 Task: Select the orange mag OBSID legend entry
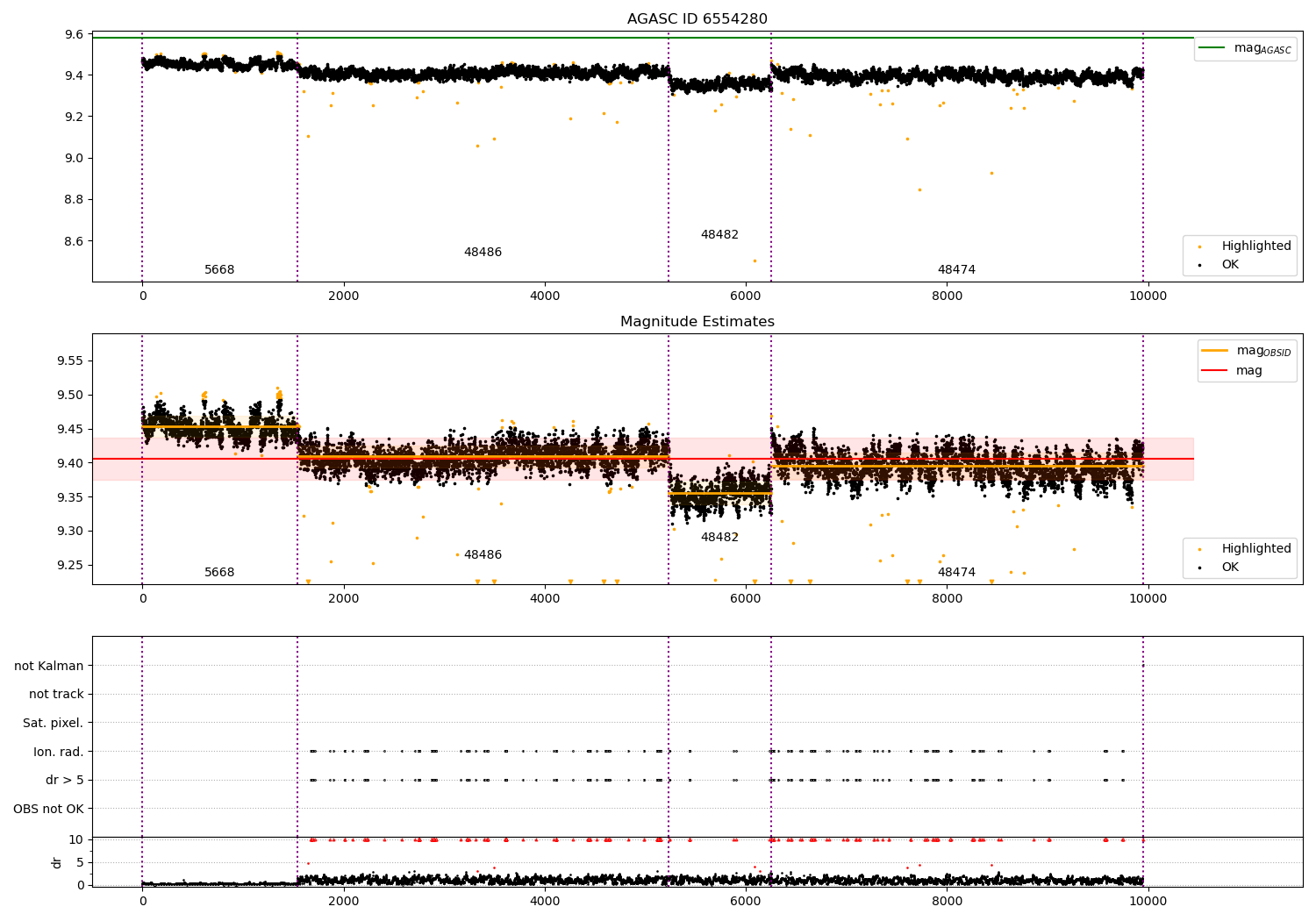1248,351
